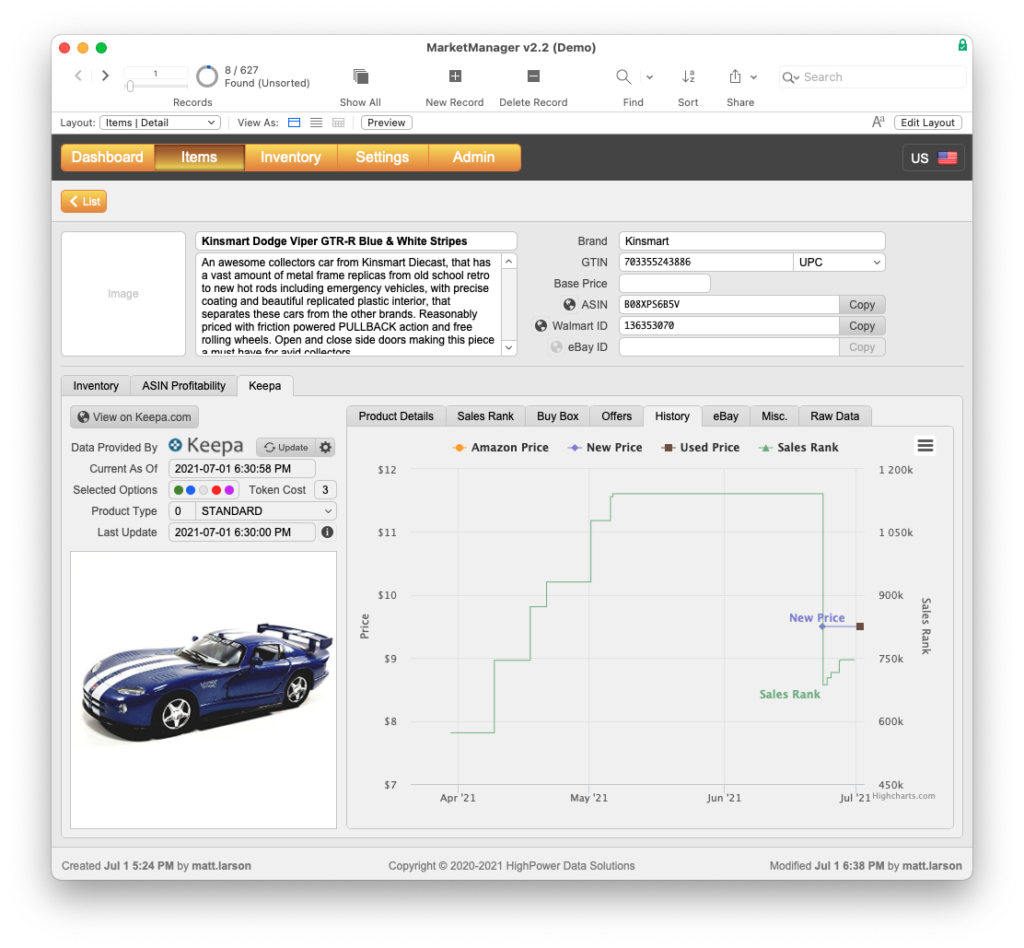Click the View on Keepa.com button
Image resolution: width=1024 pixels, height=948 pixels.
(x=134, y=417)
